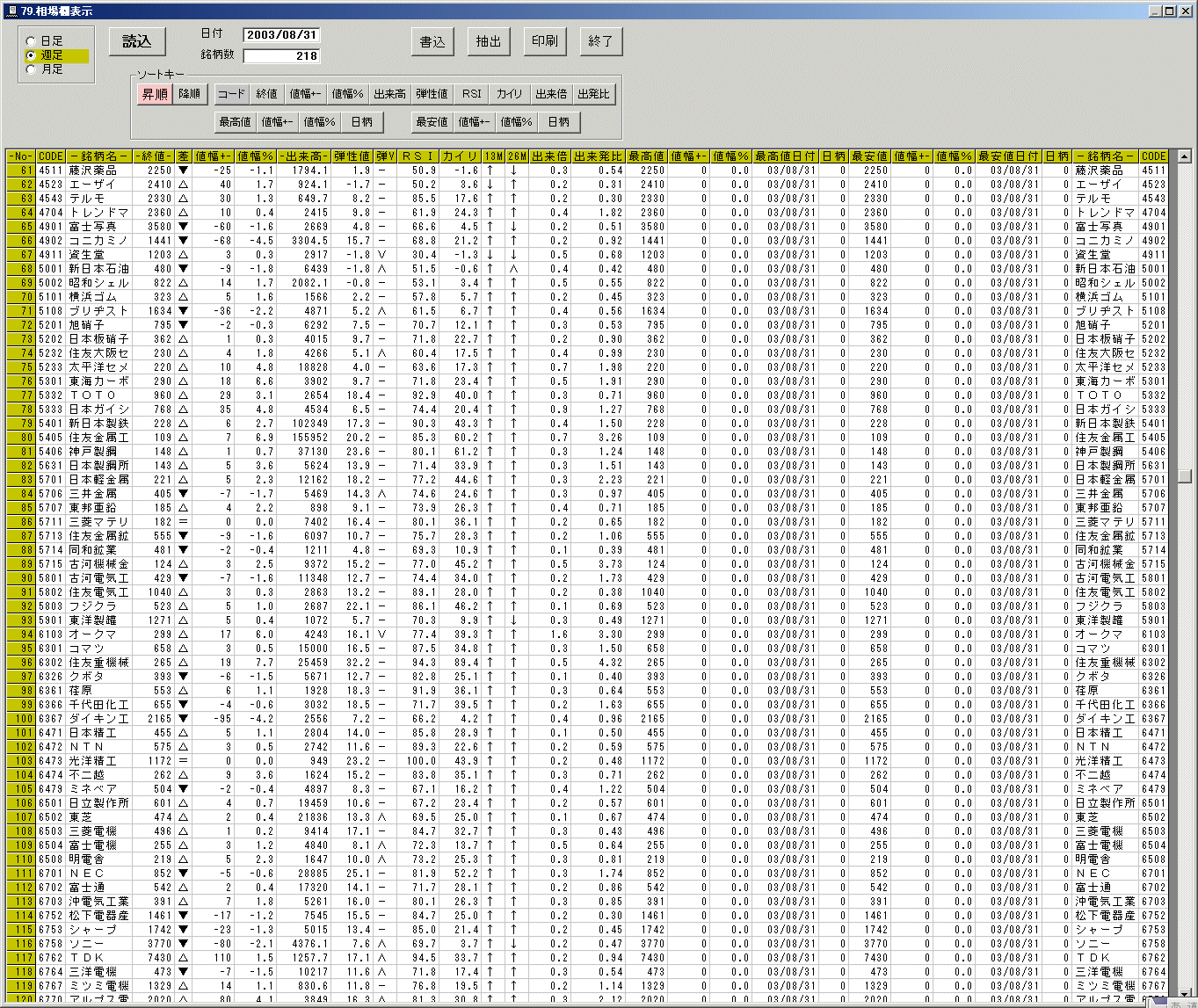Choose the 出来高 sort key button

[390, 94]
